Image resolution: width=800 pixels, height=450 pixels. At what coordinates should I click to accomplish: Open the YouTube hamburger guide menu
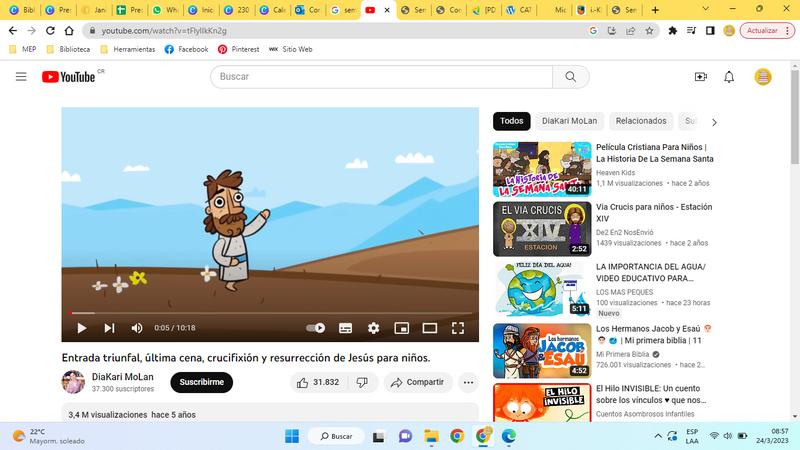[x=21, y=77]
